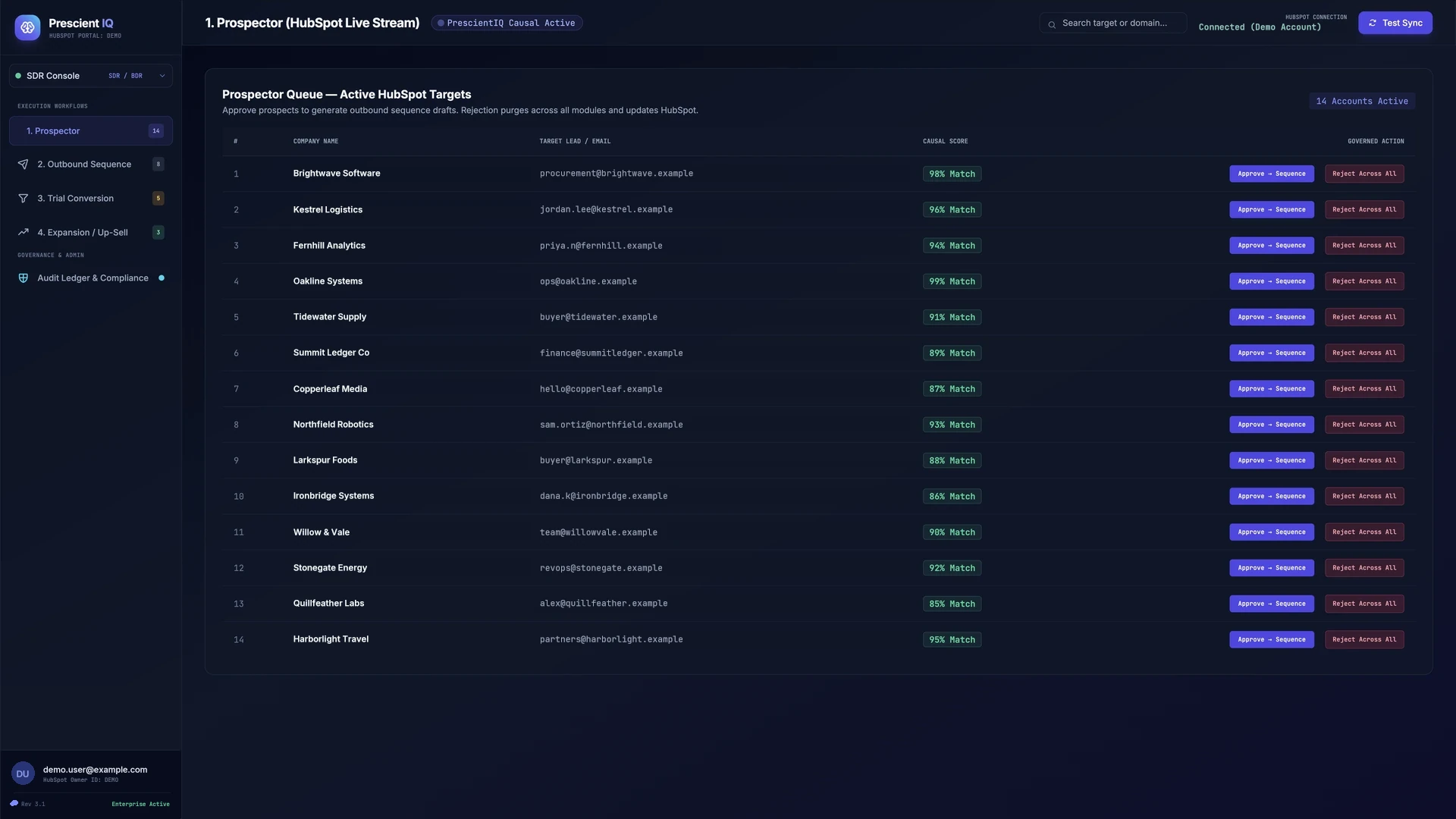Click the search magnifier icon

pos(1052,24)
